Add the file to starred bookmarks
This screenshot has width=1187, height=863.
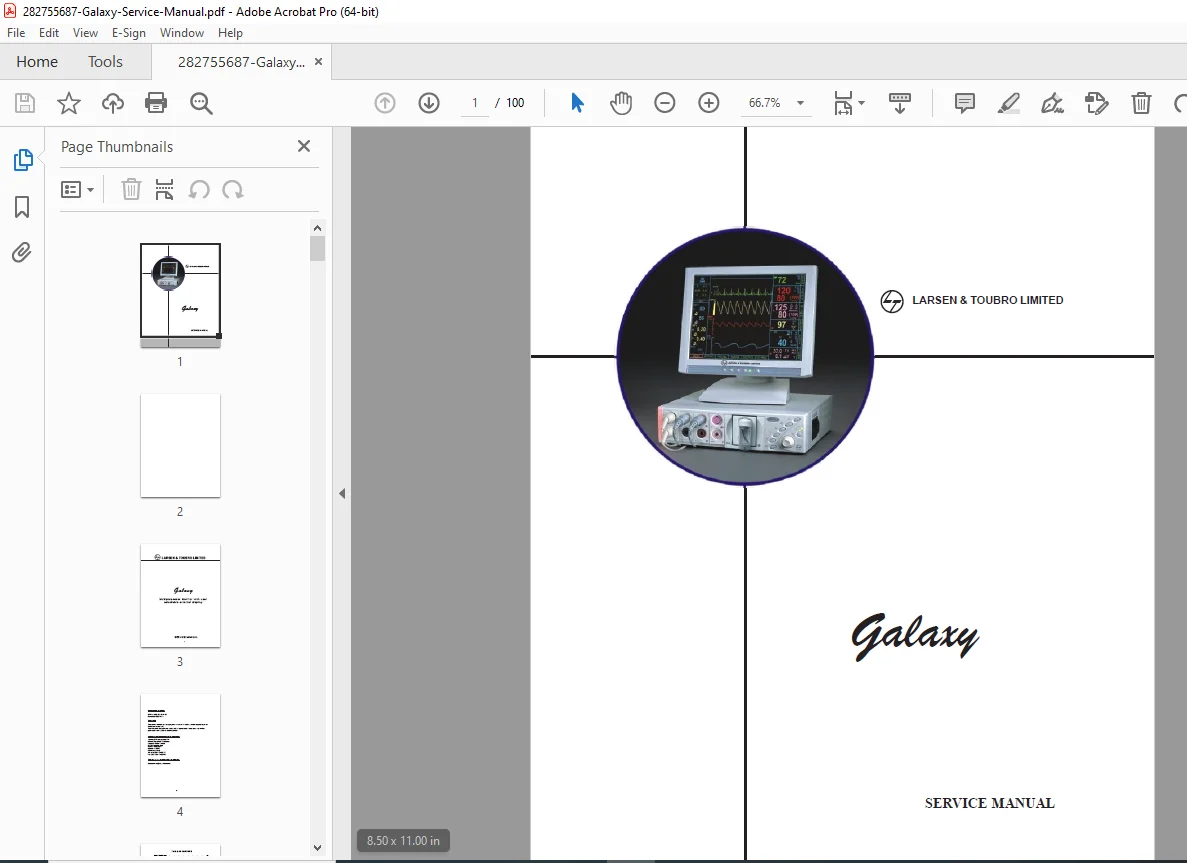tap(69, 103)
